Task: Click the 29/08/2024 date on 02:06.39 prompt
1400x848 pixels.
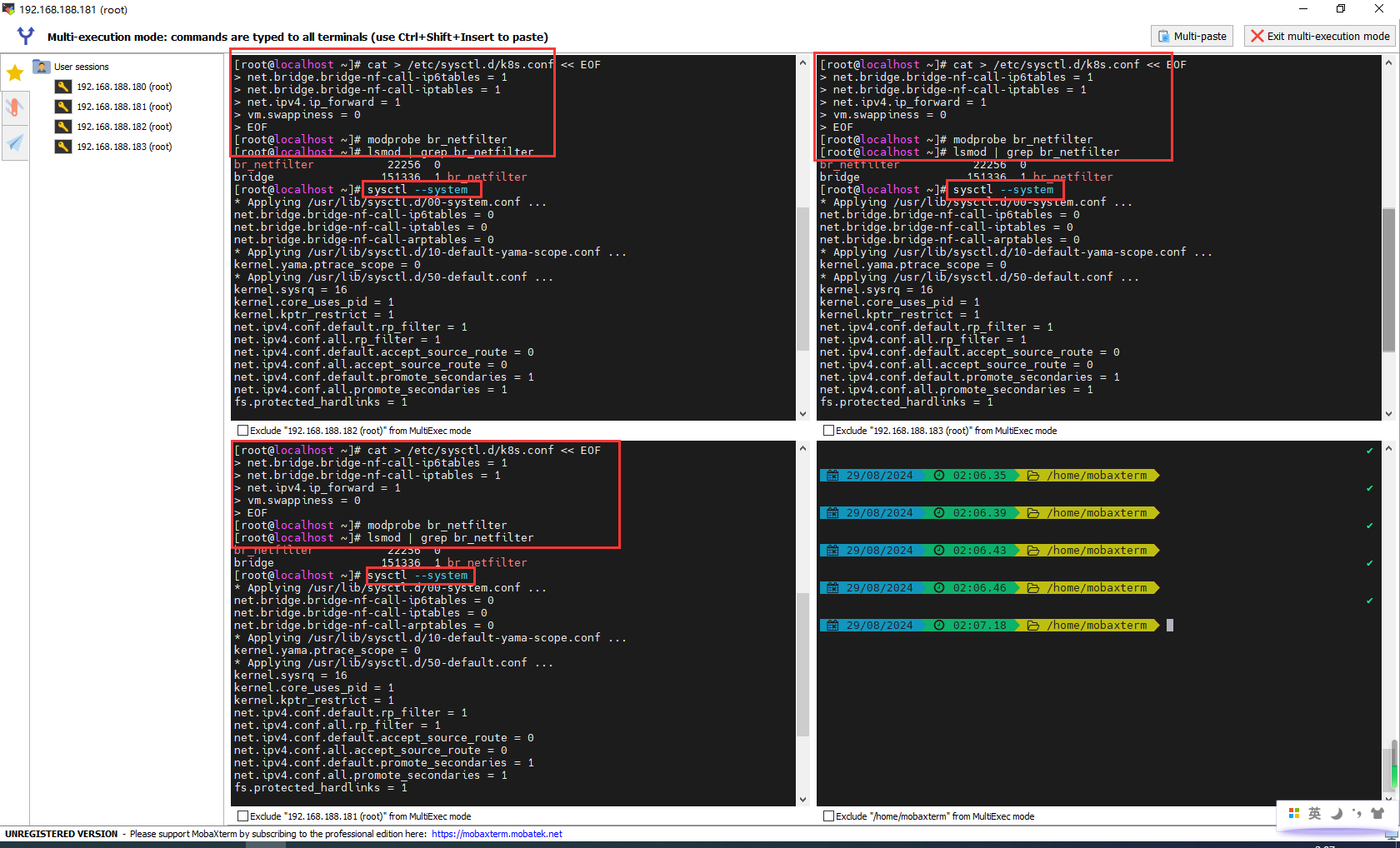Action: click(x=879, y=513)
